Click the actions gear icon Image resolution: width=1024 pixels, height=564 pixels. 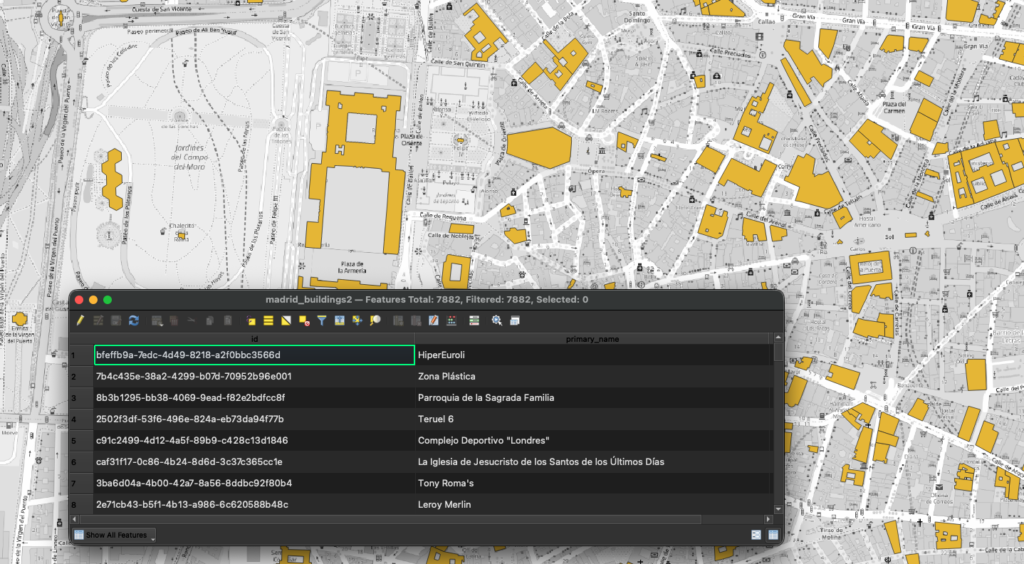pyautogui.click(x=497, y=321)
